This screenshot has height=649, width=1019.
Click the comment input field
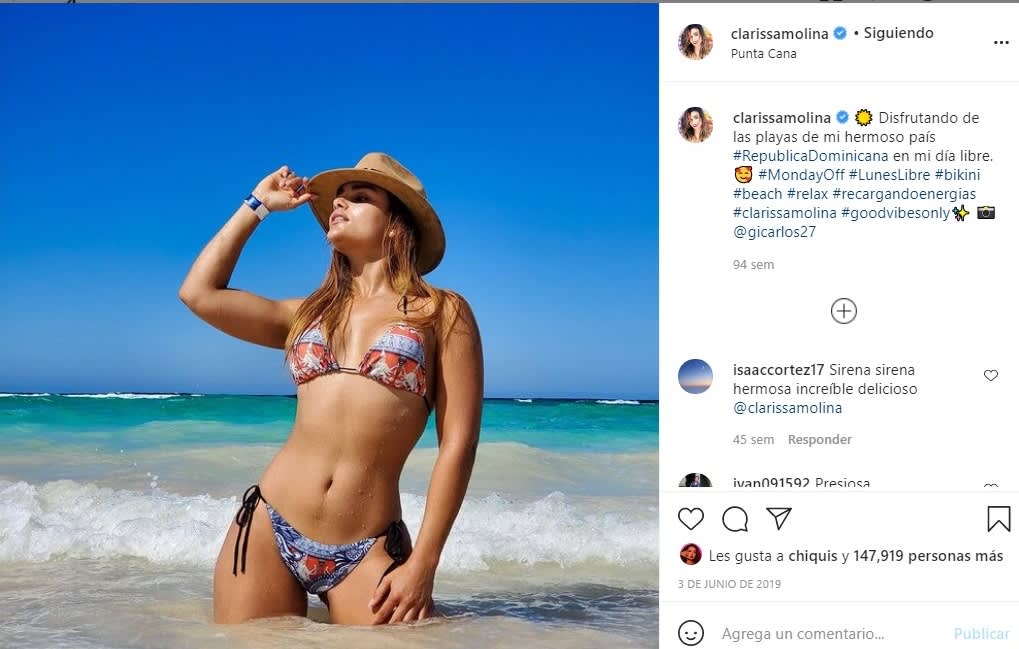830,634
